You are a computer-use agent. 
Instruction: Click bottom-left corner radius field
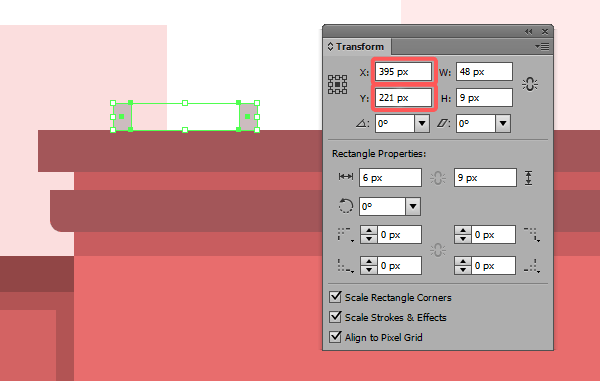(399, 266)
